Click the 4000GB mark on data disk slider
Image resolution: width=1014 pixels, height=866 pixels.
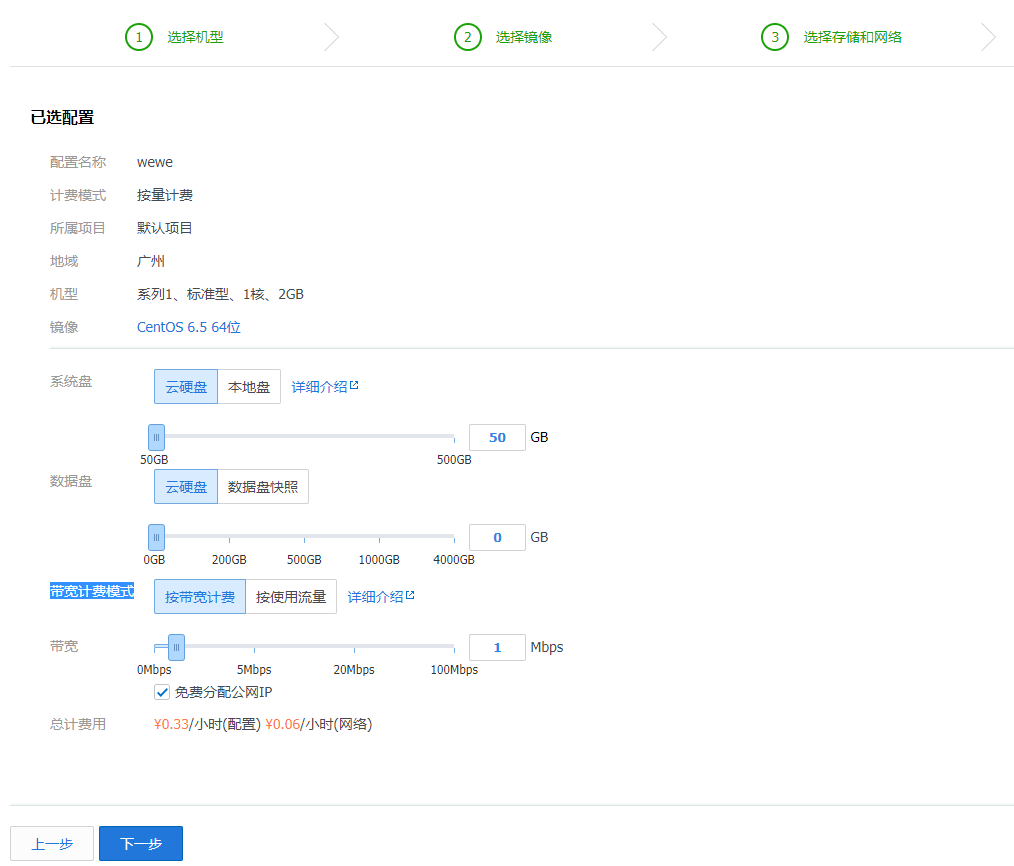pos(454,559)
